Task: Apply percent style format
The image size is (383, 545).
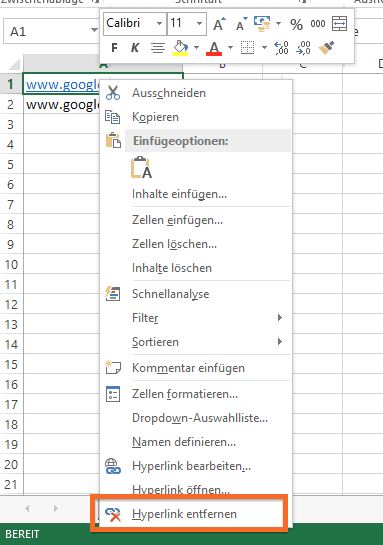Action: (x=296, y=24)
